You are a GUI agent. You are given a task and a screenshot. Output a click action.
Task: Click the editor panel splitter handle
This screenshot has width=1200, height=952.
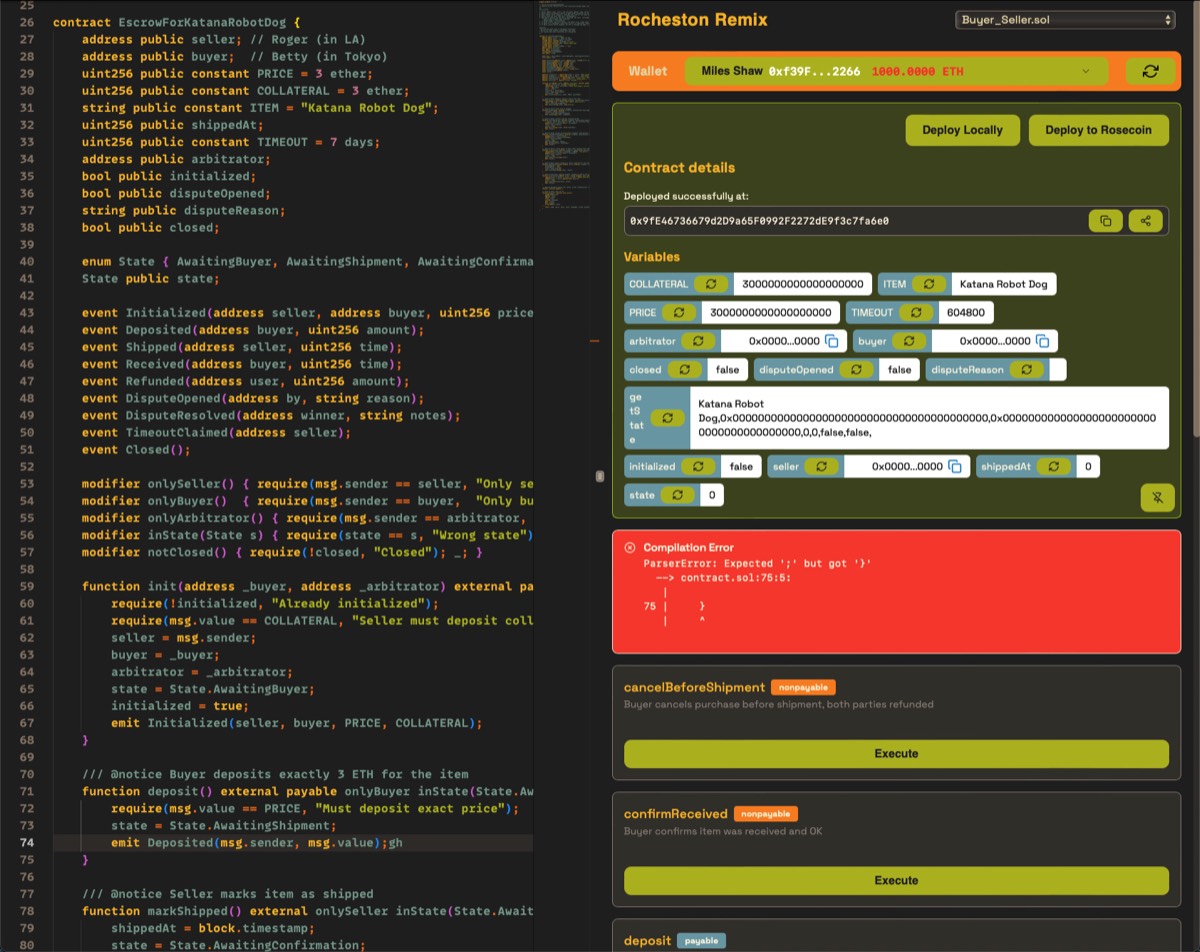click(600, 476)
